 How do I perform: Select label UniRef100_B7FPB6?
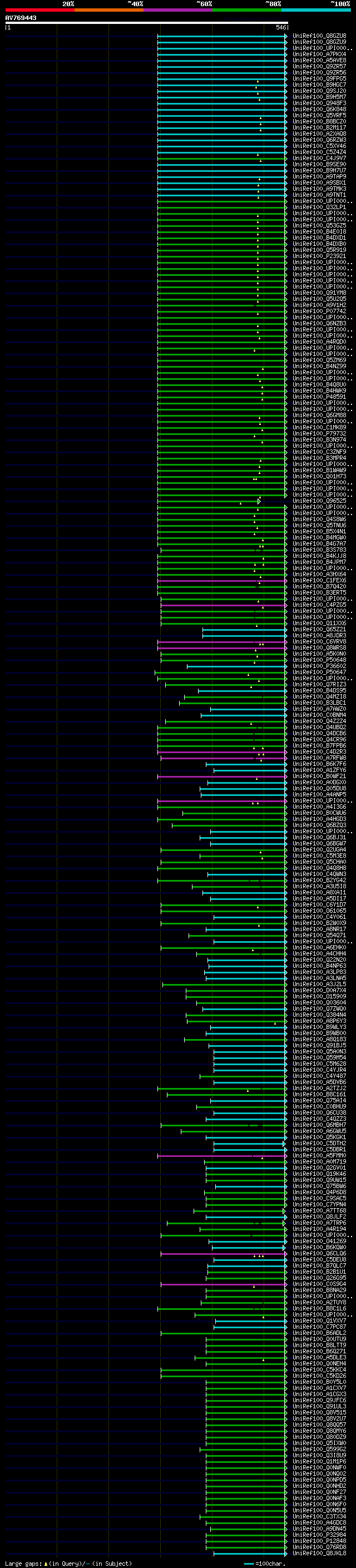pos(319,745)
